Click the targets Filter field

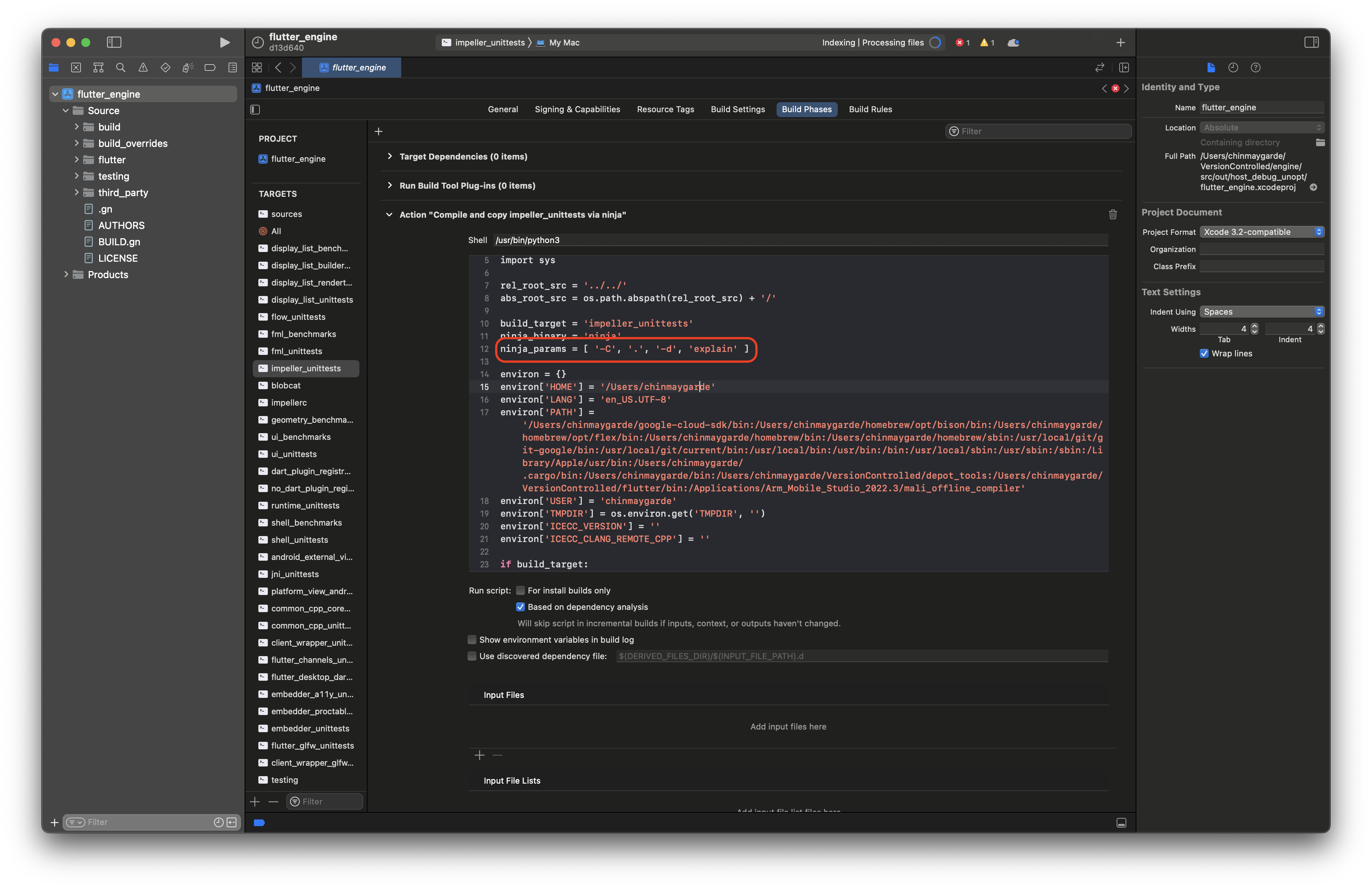tap(325, 801)
